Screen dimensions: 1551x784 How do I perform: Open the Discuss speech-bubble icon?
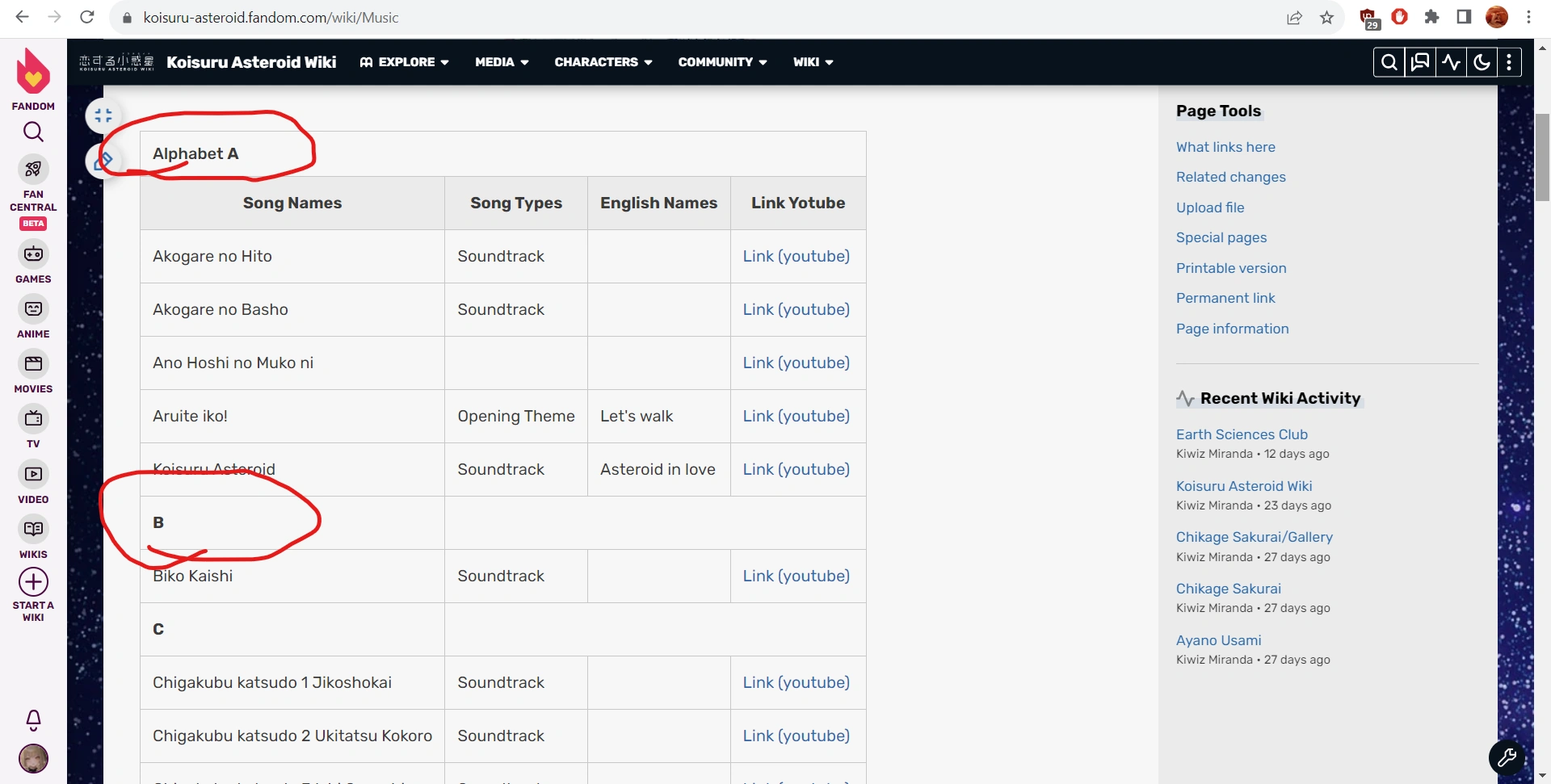[x=1420, y=62]
